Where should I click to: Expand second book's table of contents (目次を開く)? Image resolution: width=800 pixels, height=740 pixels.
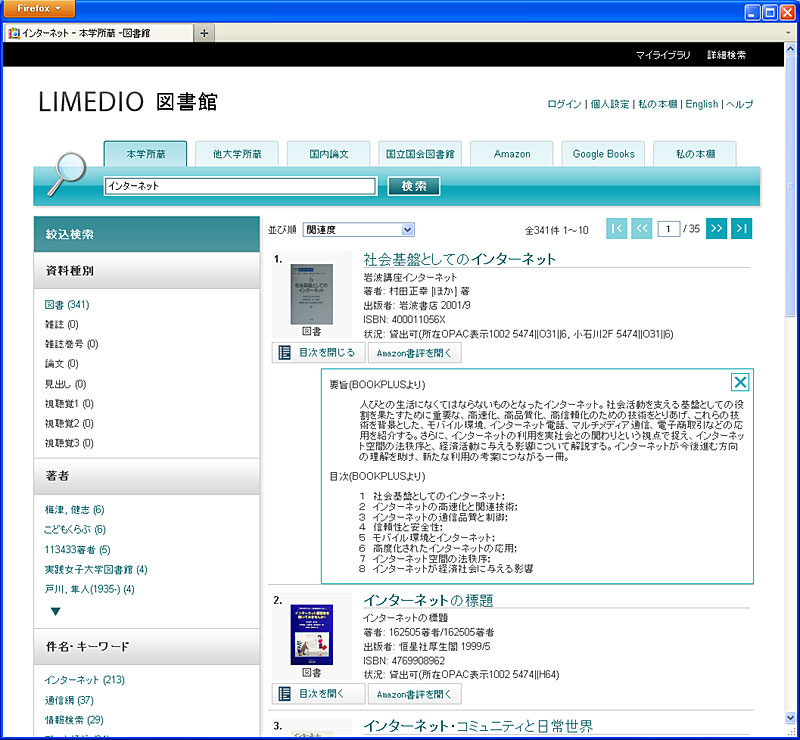317,693
